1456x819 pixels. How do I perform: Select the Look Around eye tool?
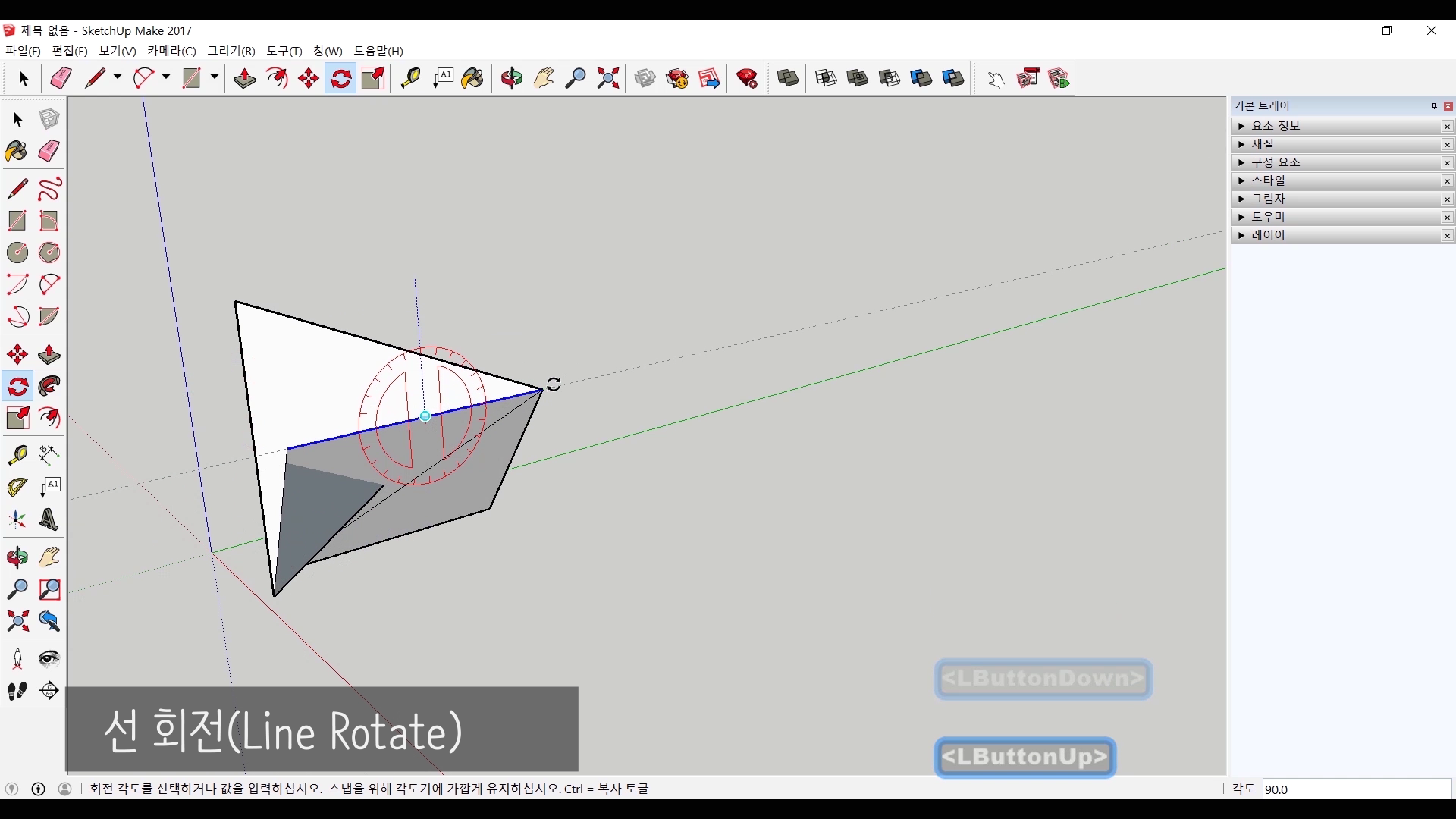(x=49, y=658)
